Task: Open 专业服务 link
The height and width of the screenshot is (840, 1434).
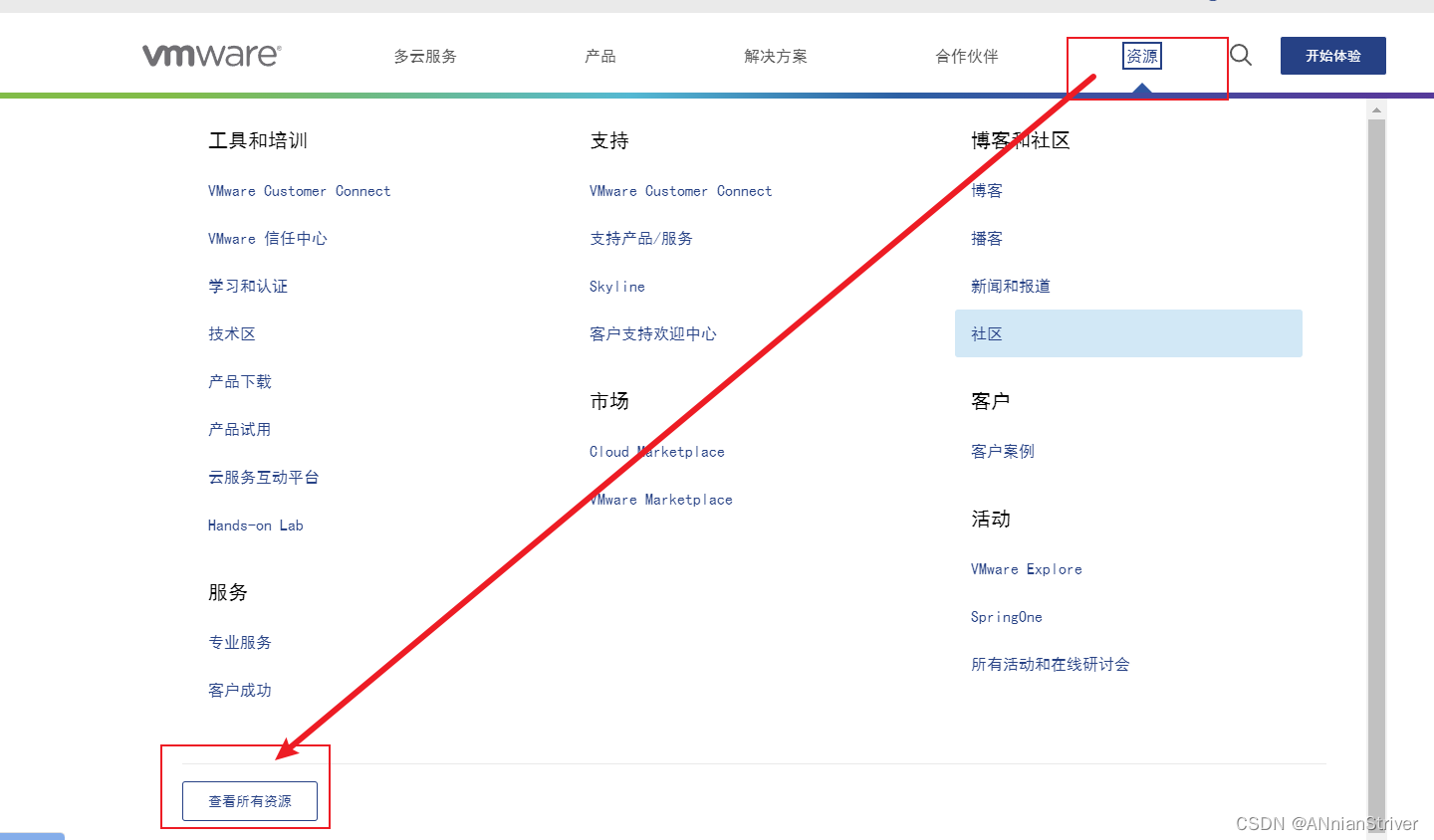Action: (x=240, y=643)
